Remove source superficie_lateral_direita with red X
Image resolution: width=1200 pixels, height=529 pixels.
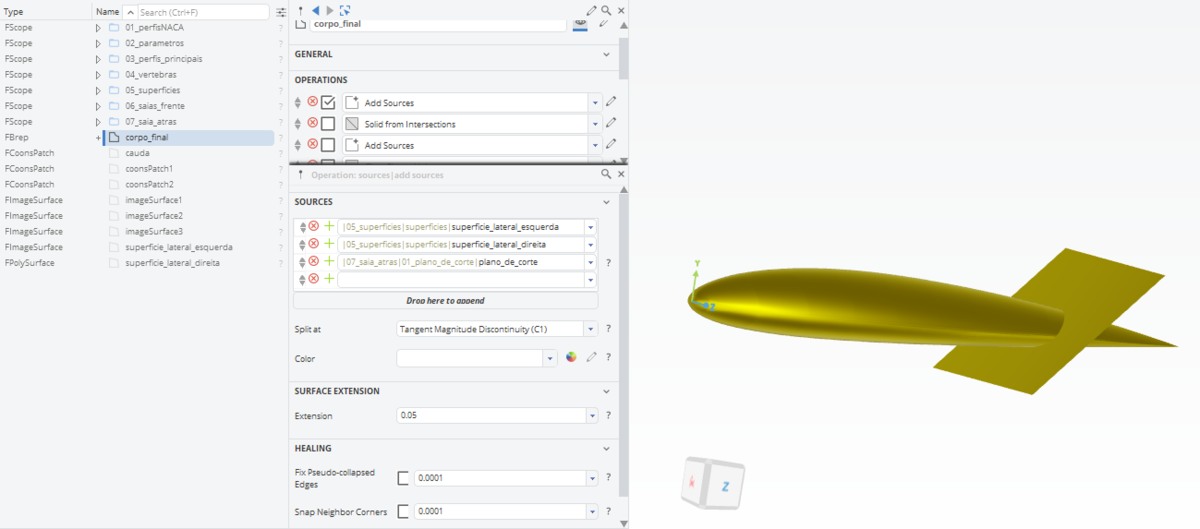tap(313, 244)
